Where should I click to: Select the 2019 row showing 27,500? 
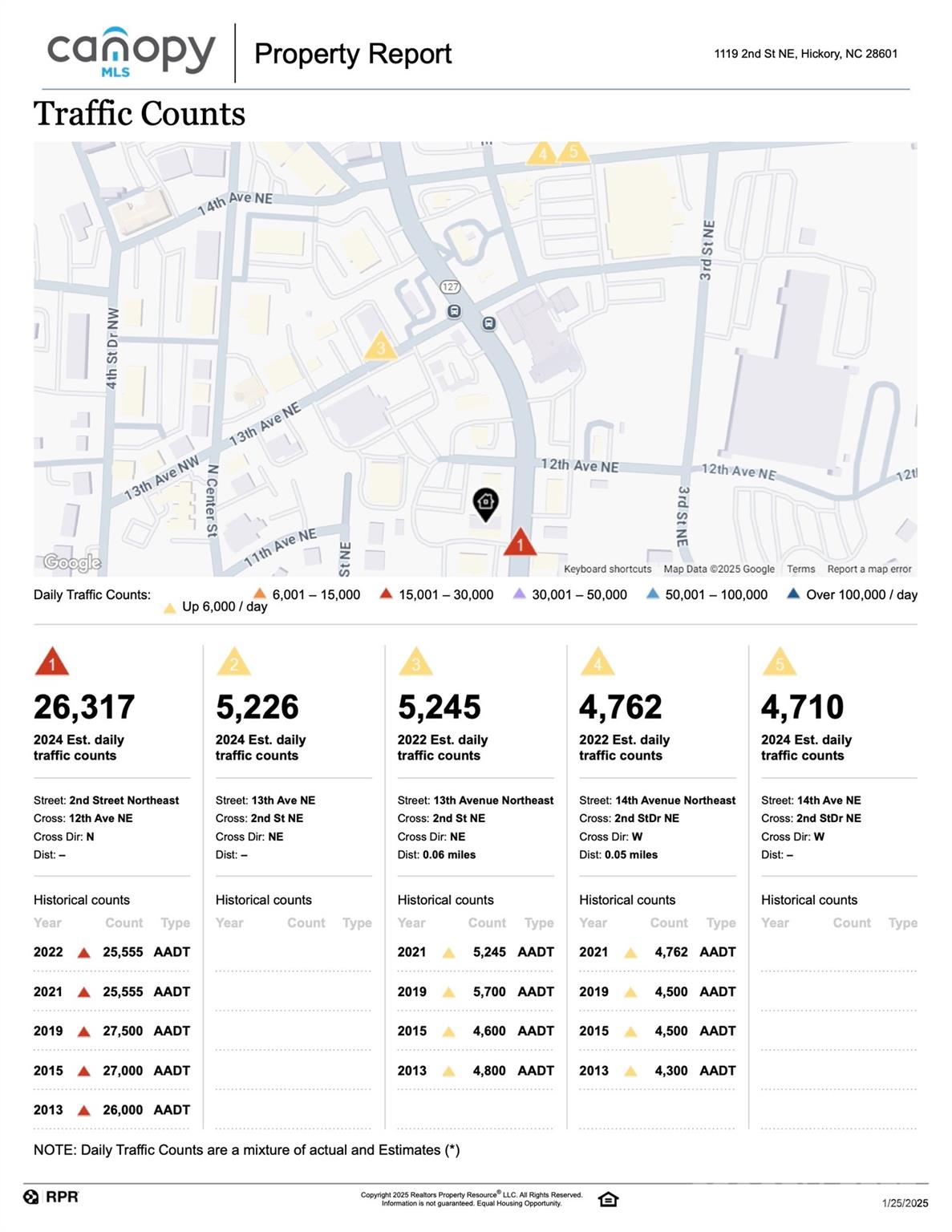click(111, 1031)
